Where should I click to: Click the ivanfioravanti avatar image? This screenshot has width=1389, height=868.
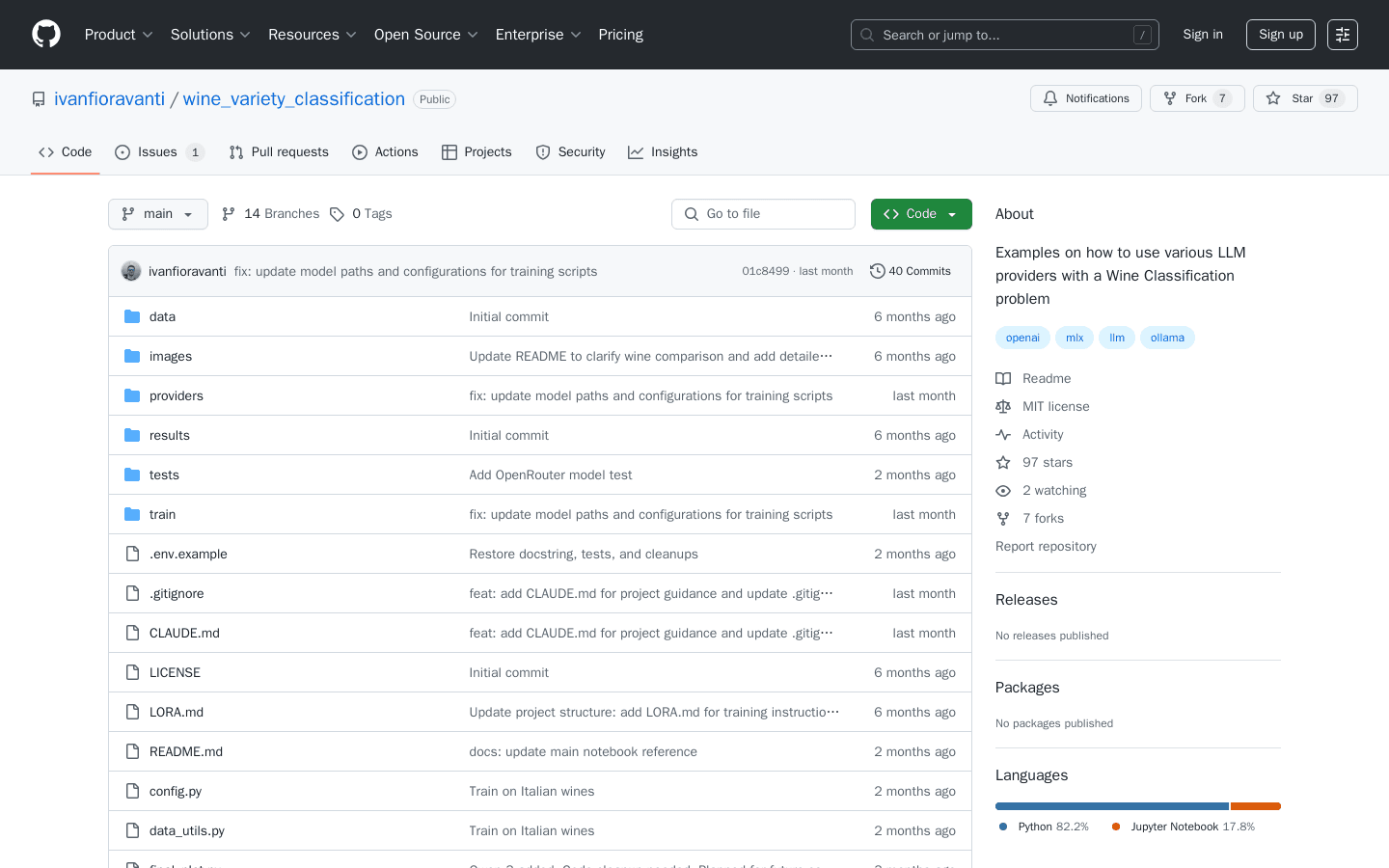(131, 271)
